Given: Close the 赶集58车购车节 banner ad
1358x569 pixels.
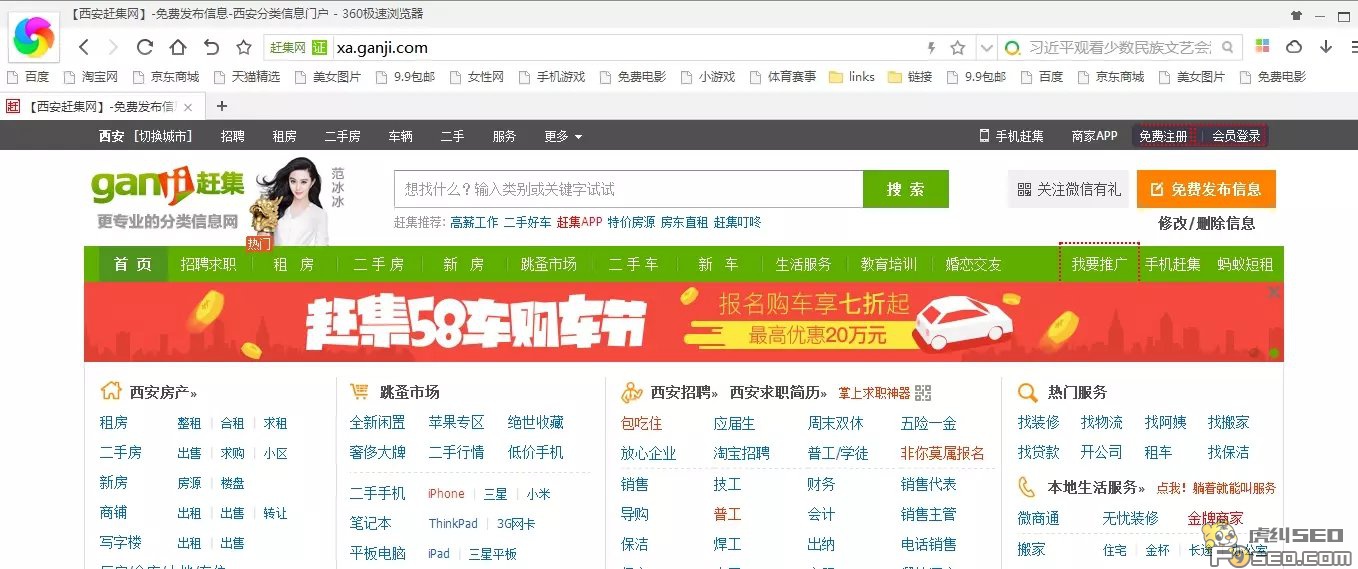Looking at the screenshot, I should click(1274, 292).
